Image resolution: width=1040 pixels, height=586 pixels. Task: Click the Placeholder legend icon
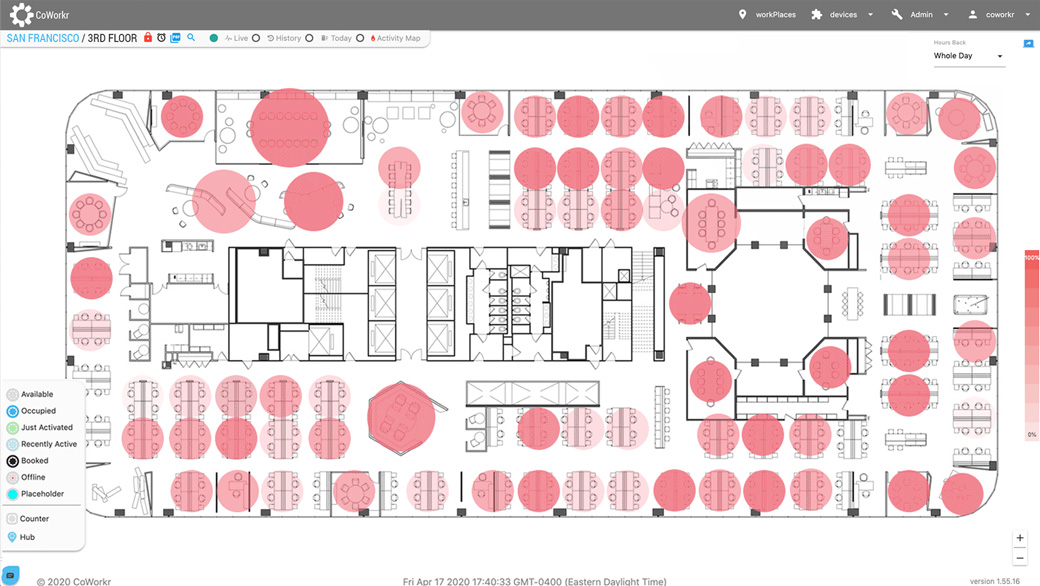click(x=13, y=494)
